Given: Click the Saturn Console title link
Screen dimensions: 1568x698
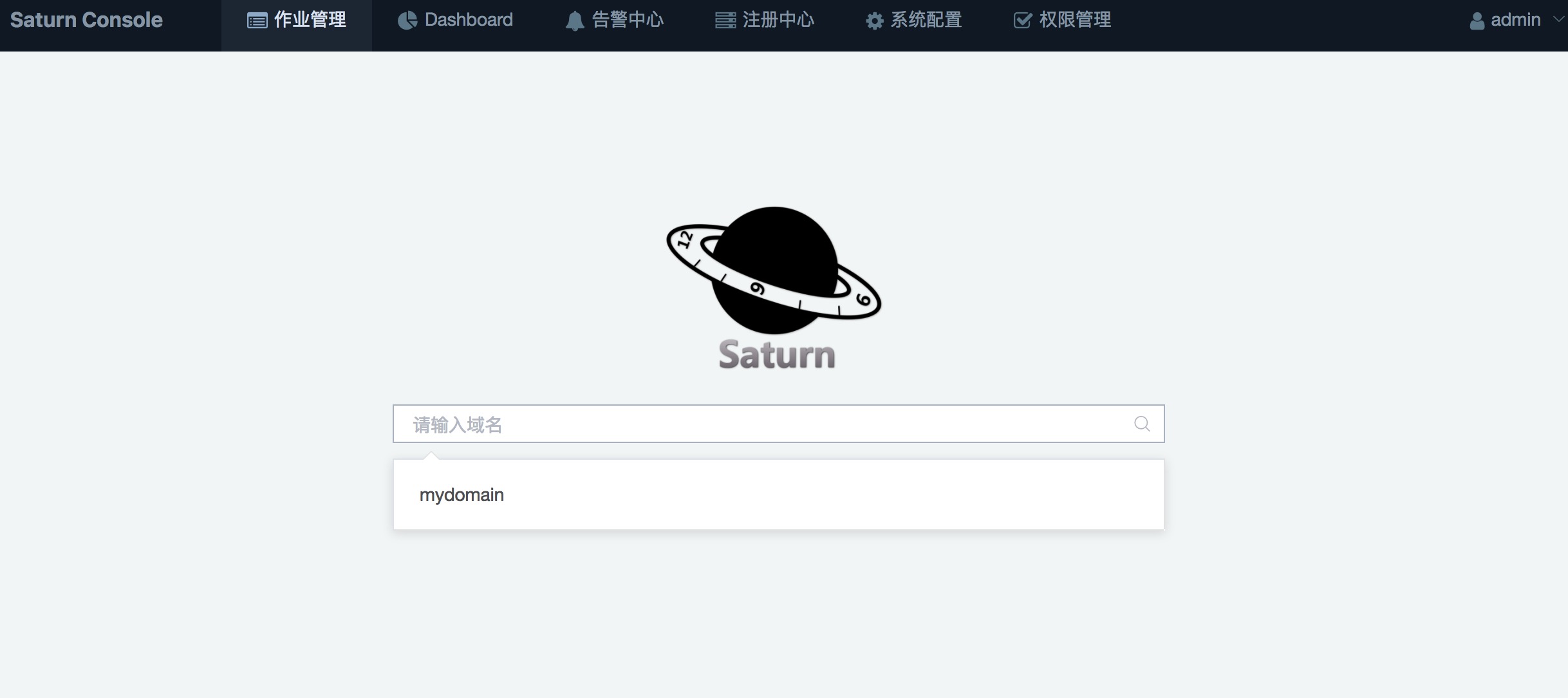Looking at the screenshot, I should click(86, 20).
